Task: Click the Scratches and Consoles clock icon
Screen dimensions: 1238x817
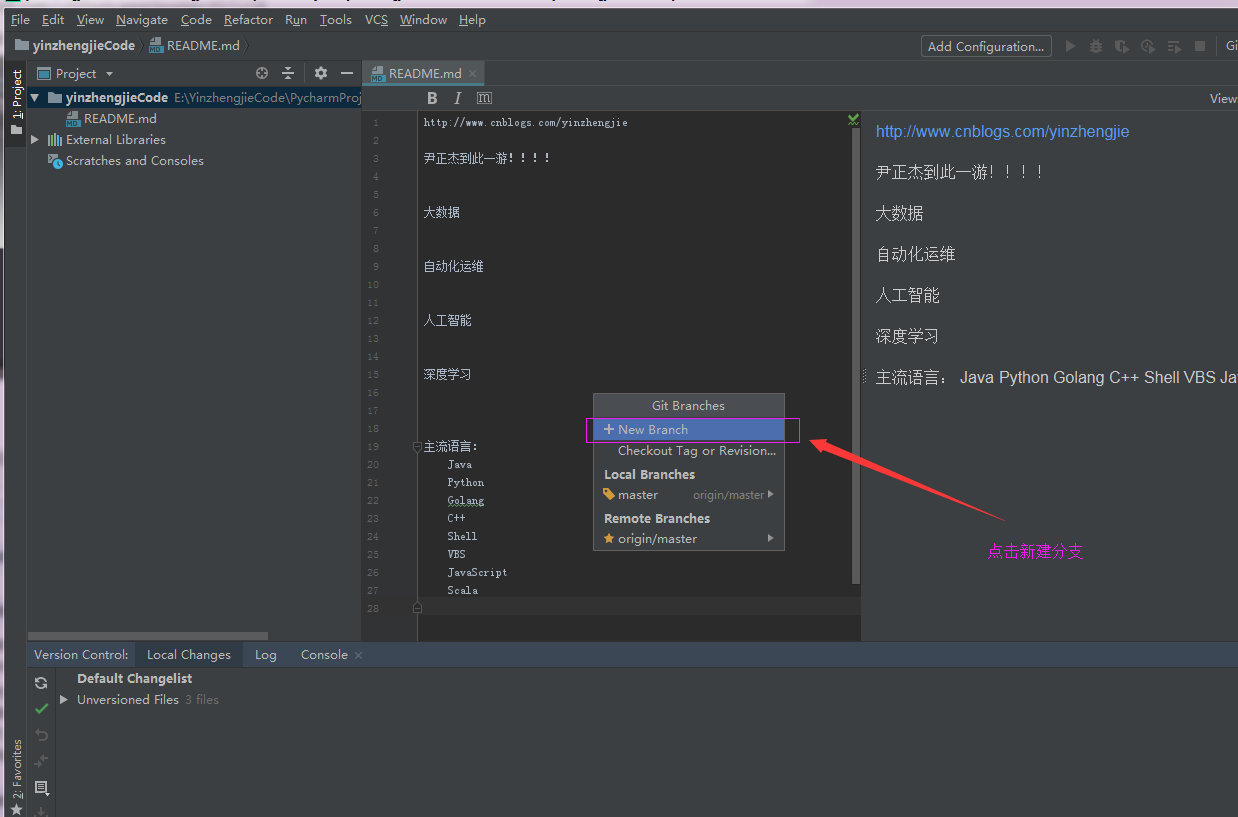Action: [55, 161]
